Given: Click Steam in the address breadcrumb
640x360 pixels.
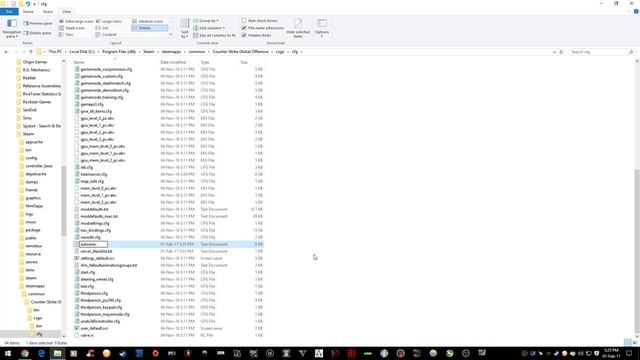Looking at the screenshot, I should coord(149,52).
